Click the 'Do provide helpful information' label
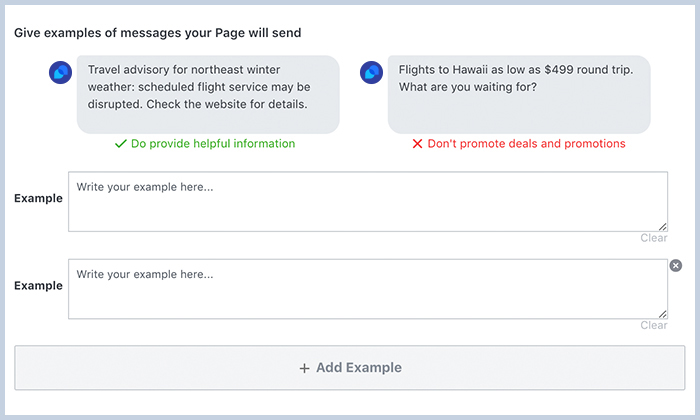 tap(213, 144)
